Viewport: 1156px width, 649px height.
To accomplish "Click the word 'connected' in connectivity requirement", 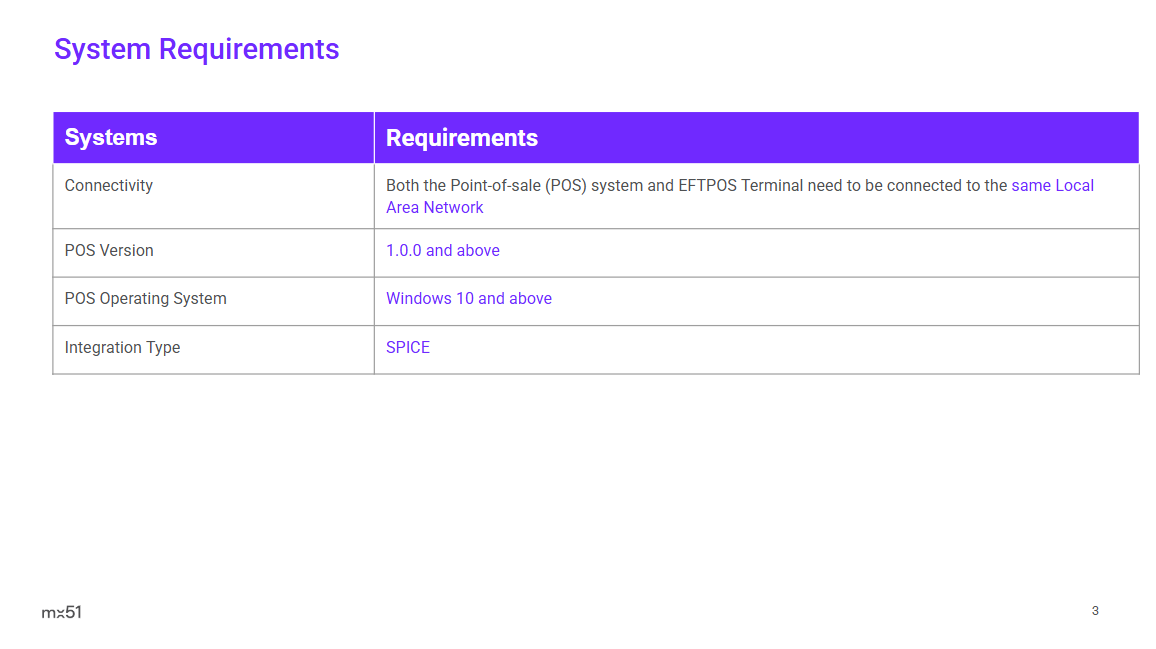I will (927, 186).
